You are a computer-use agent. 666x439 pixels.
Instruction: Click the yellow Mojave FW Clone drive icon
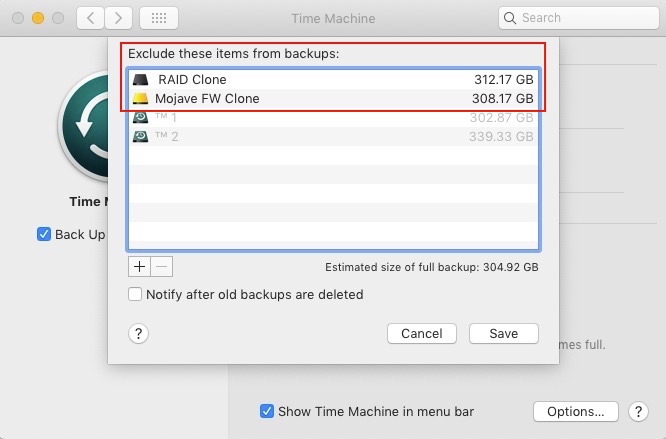pos(141,99)
